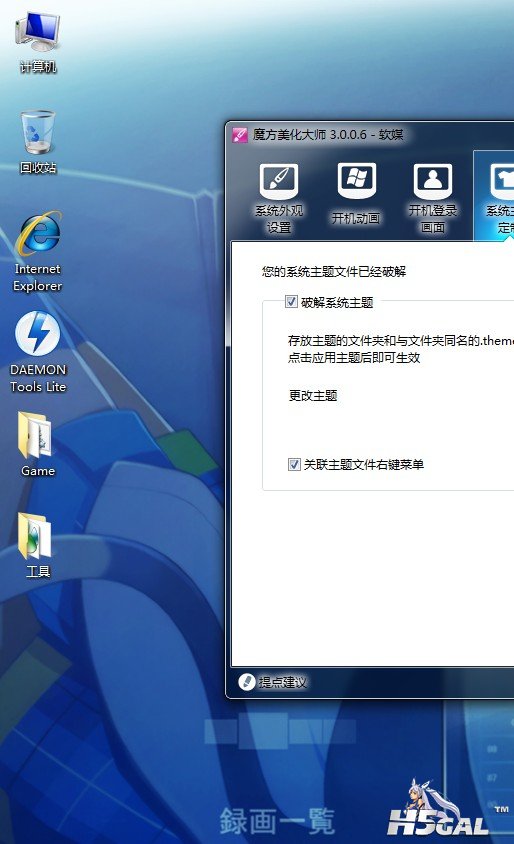Open the 提点建议 suggestion link

283,683
